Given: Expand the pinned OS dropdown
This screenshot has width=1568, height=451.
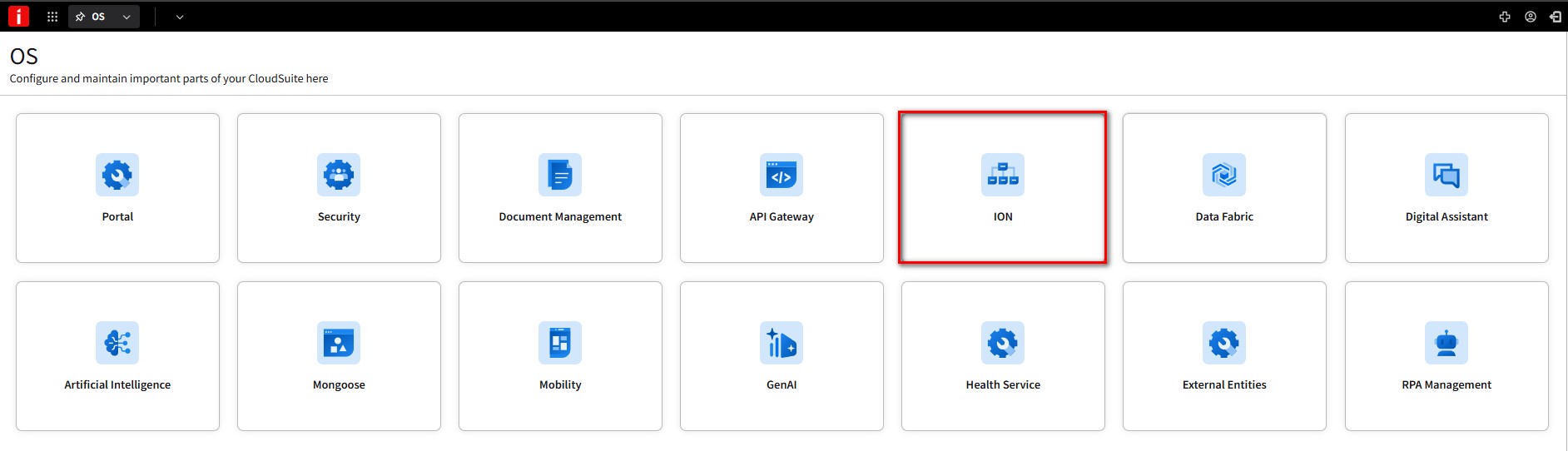Looking at the screenshot, I should [x=127, y=17].
